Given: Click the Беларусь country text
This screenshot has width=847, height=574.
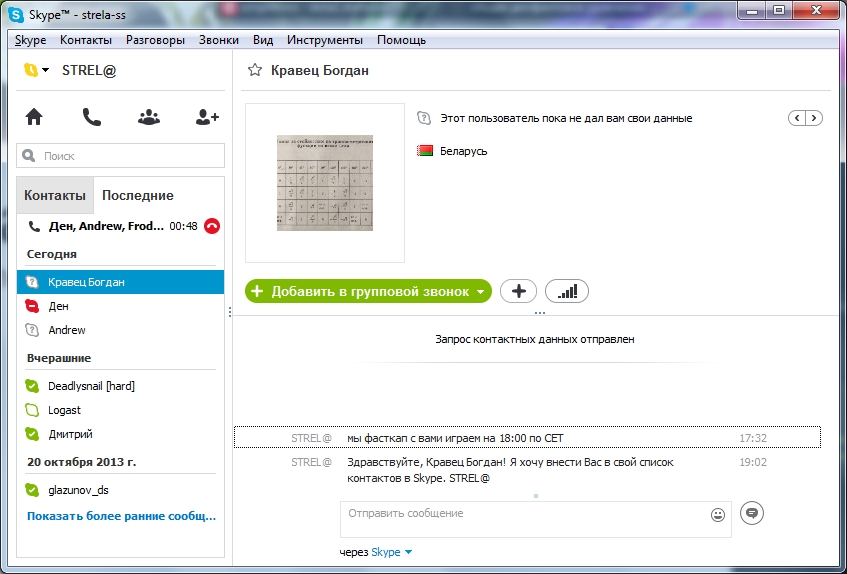Looking at the screenshot, I should [463, 151].
